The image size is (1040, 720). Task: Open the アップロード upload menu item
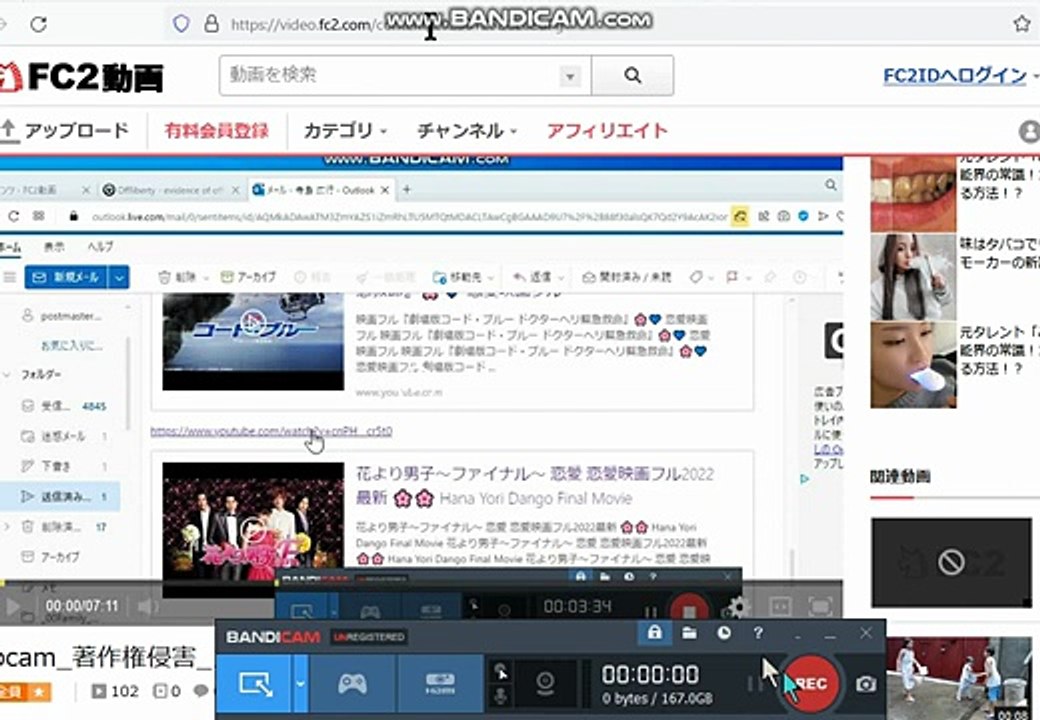tap(64, 131)
